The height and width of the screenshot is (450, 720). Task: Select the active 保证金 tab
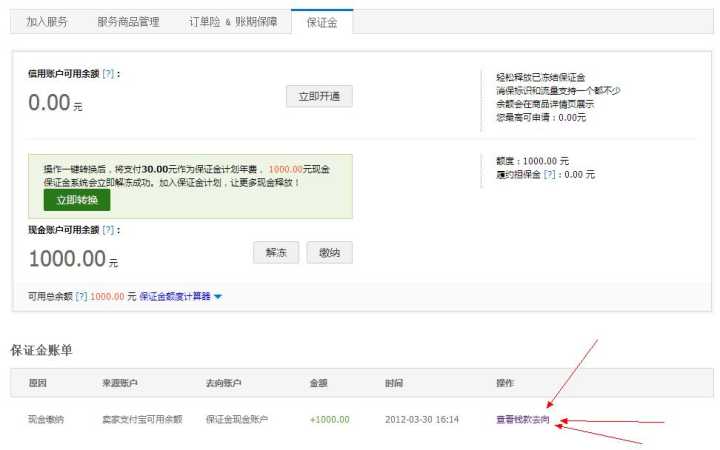tap(322, 21)
